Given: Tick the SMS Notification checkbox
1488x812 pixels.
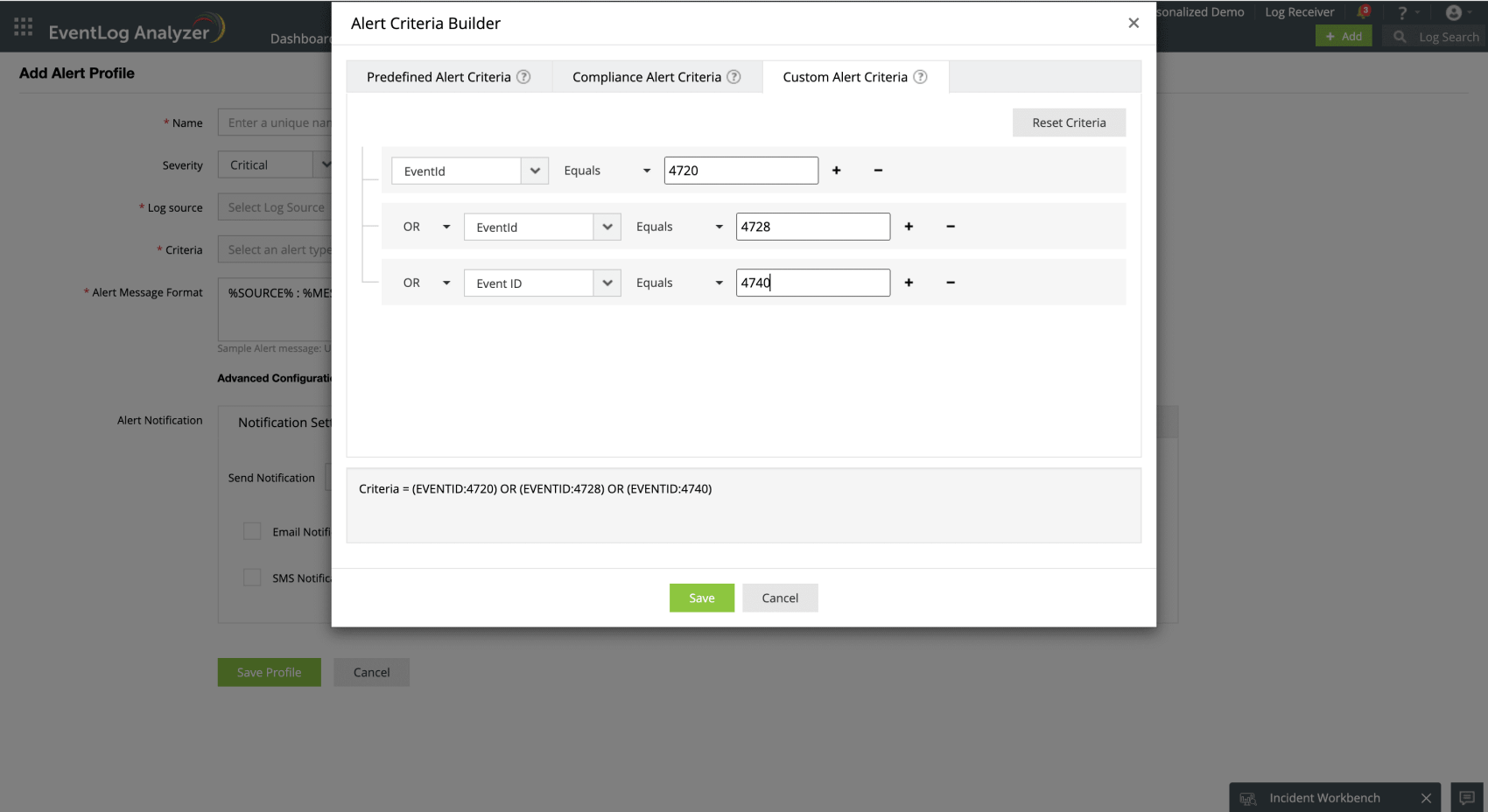Looking at the screenshot, I should pyautogui.click(x=252, y=577).
